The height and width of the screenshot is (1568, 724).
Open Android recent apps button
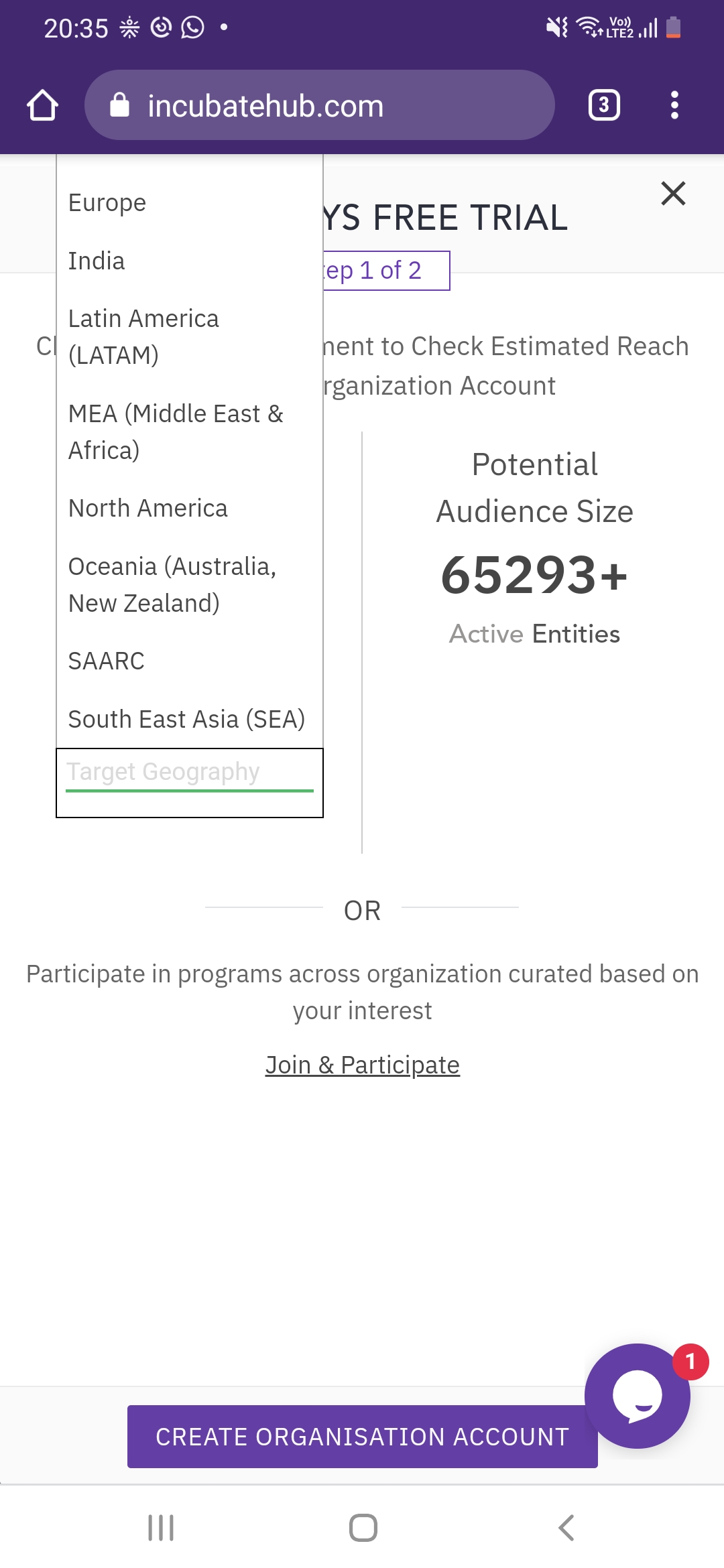(161, 1528)
